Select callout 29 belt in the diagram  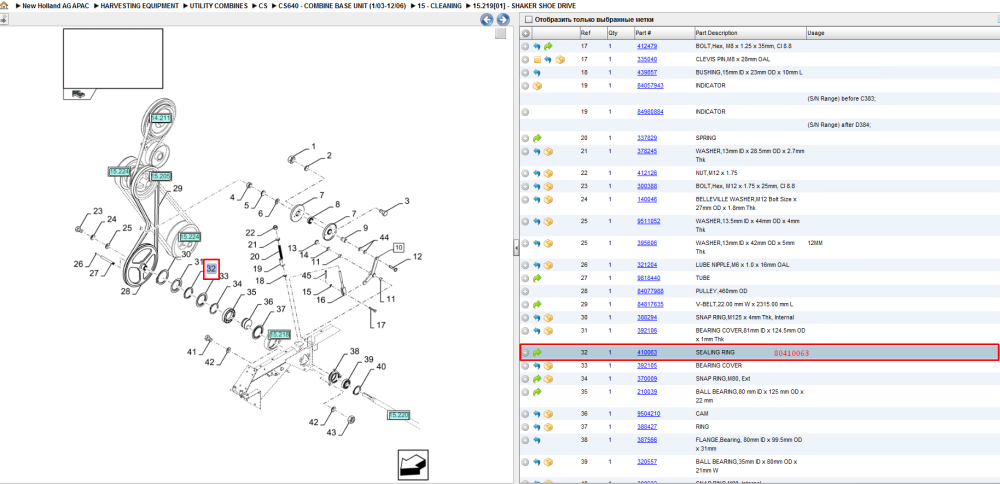[178, 188]
